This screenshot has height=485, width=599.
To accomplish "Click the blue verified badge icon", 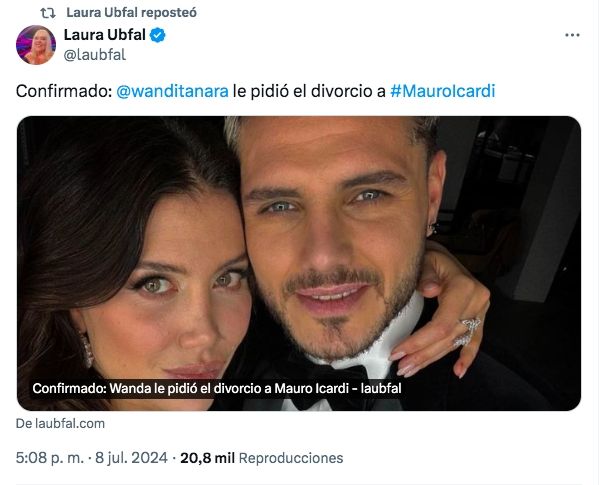I will tap(157, 35).
